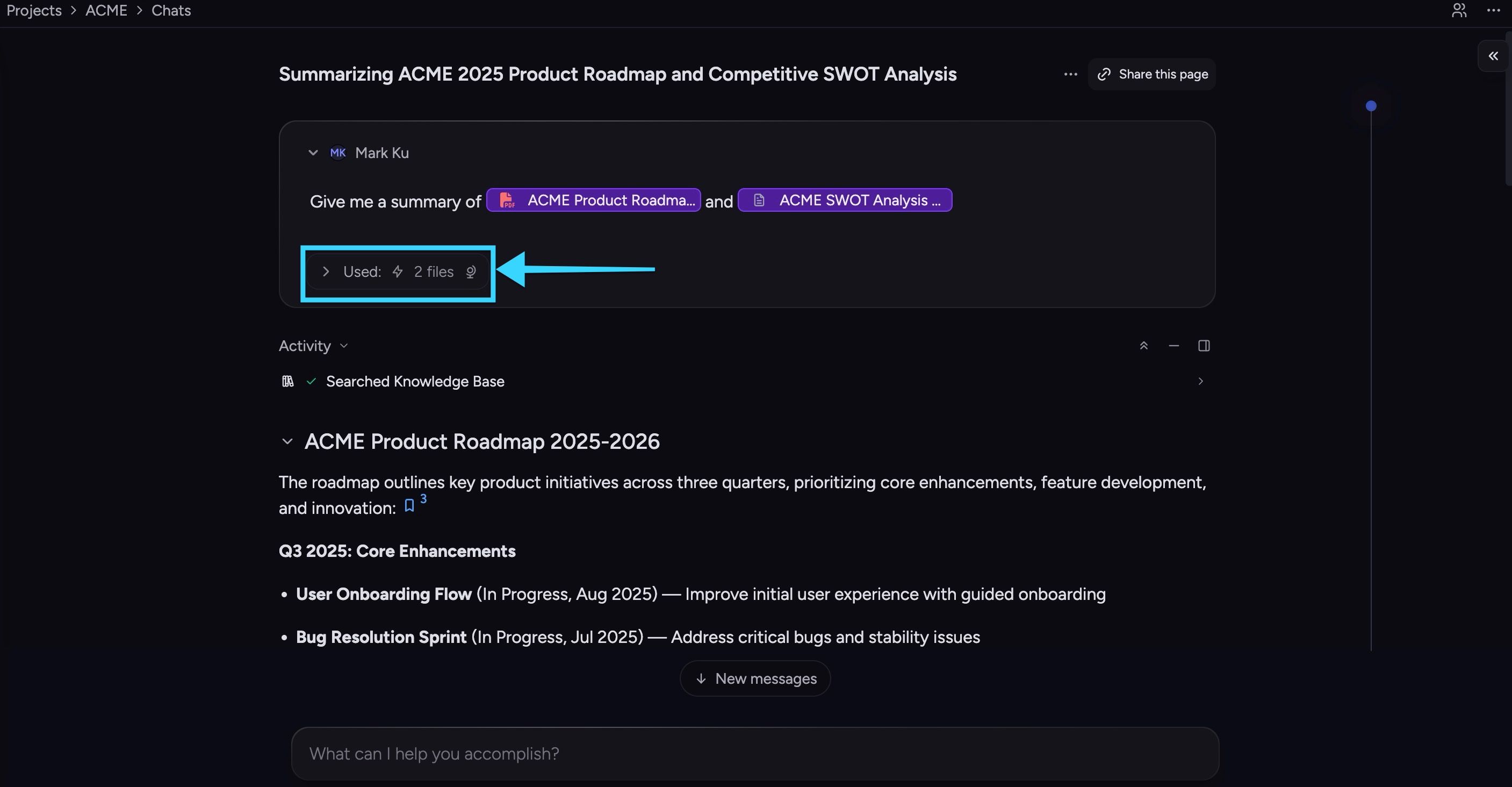Click the Mark Ku name label

click(382, 153)
